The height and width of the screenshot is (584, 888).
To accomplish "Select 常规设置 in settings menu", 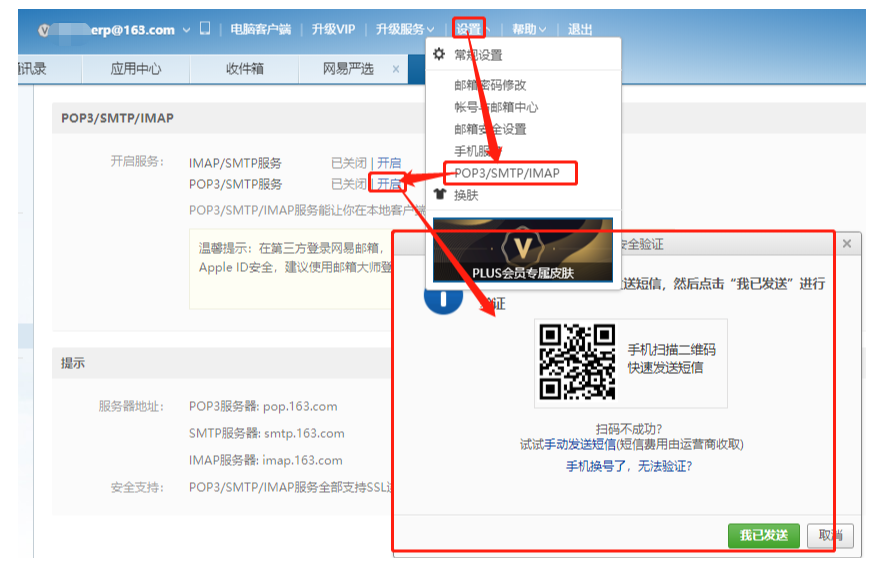I will (478, 55).
